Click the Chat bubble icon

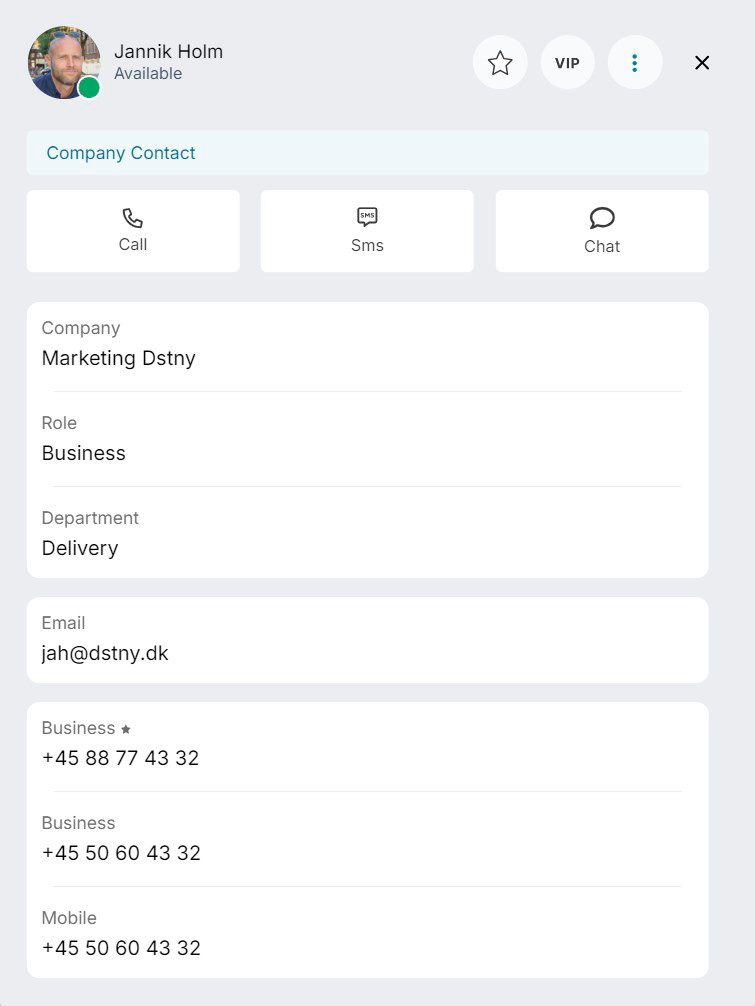point(602,218)
